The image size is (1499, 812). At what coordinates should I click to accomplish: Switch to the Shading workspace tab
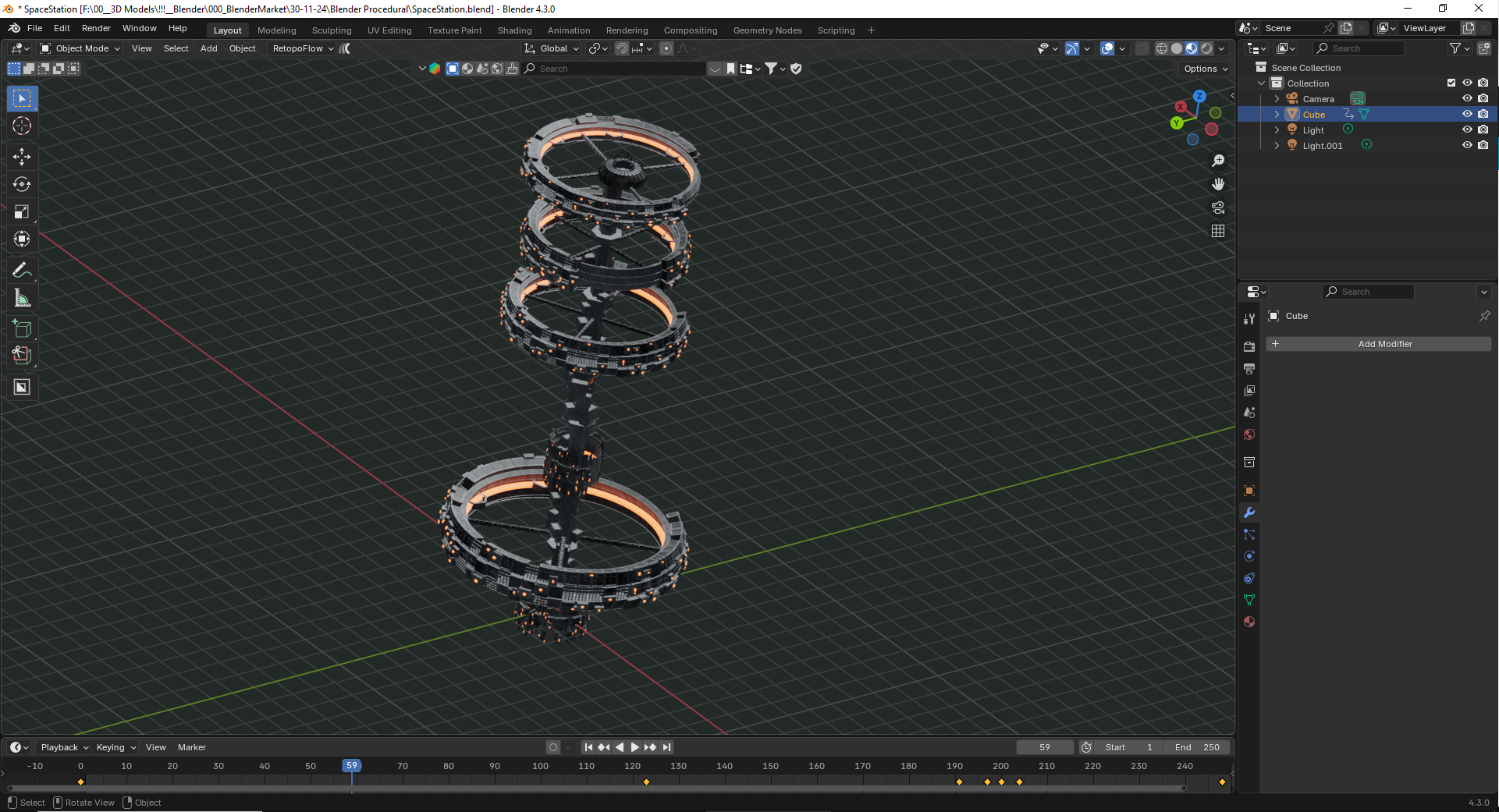(515, 30)
